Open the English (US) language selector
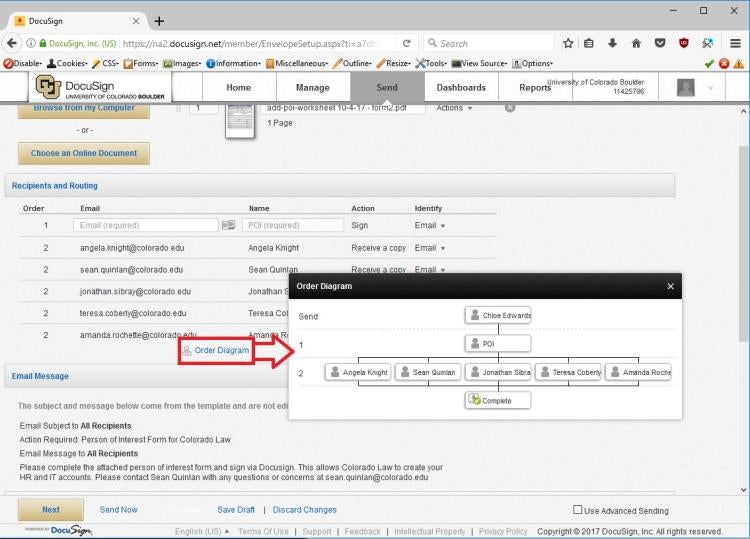This screenshot has height=539, width=750. pos(202,531)
